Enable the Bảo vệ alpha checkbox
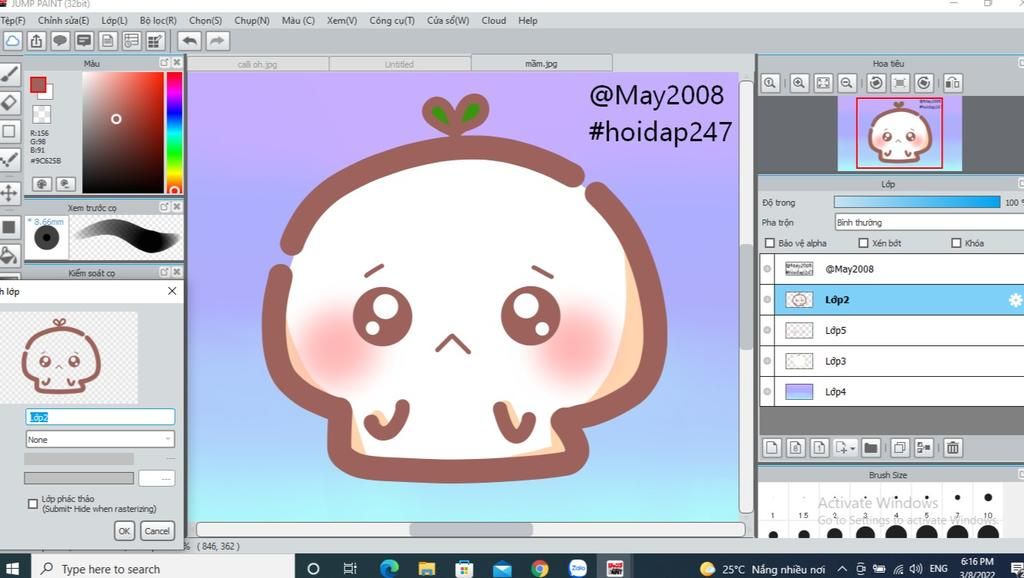The height and width of the screenshot is (578, 1024). pos(770,244)
